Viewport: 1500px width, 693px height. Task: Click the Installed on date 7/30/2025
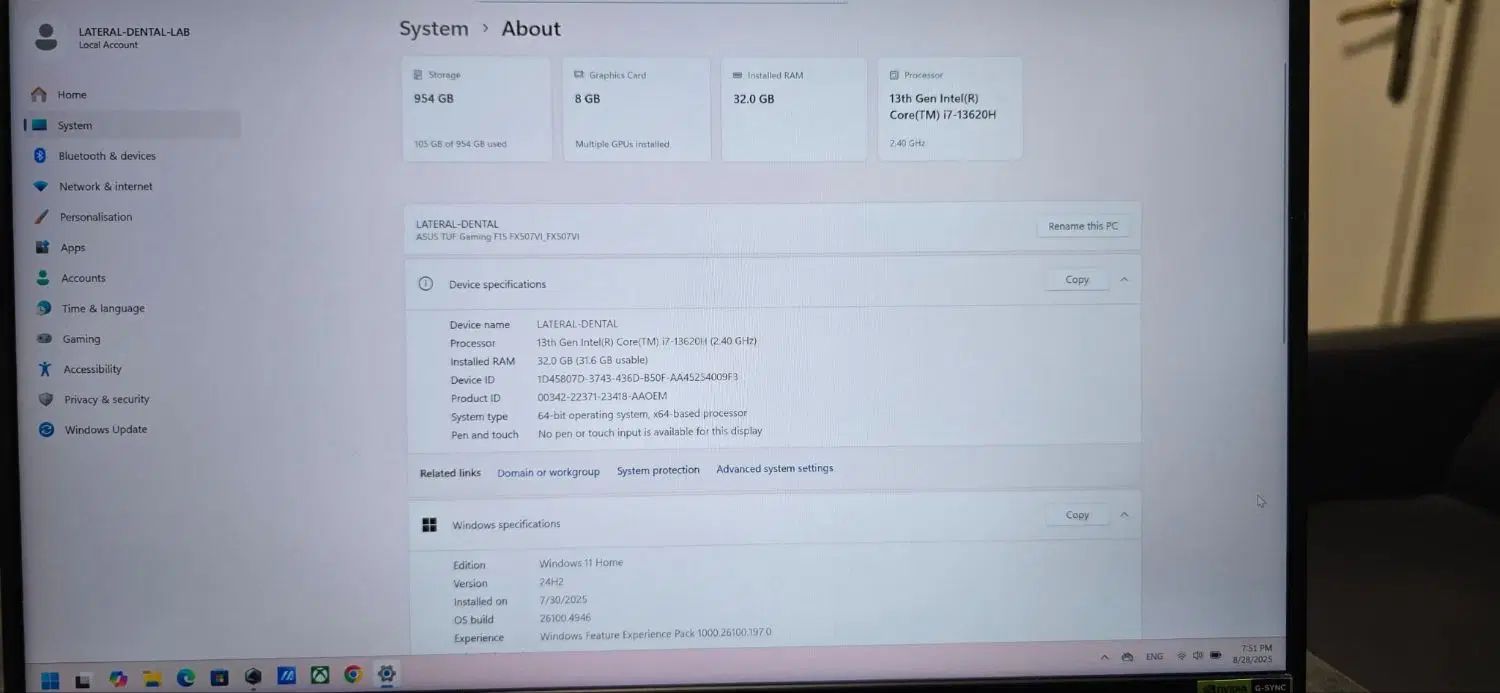click(563, 600)
